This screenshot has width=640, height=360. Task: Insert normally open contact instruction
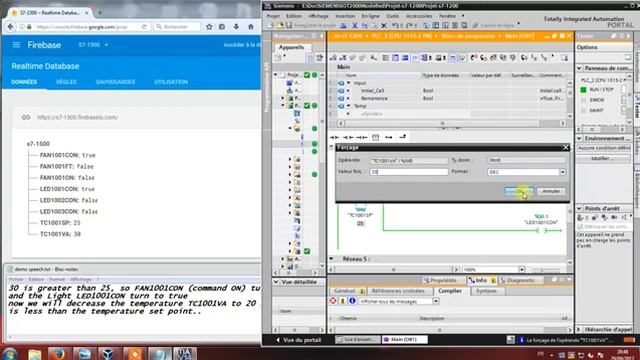coord(335,137)
